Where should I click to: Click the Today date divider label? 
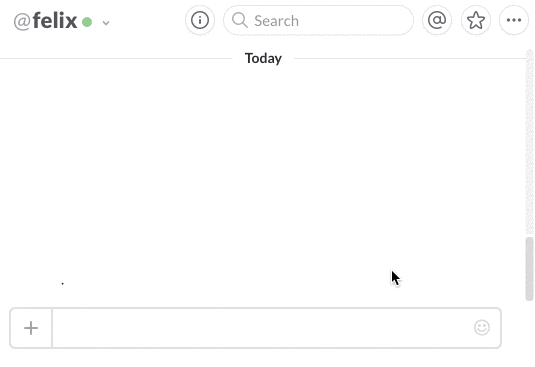(263, 58)
